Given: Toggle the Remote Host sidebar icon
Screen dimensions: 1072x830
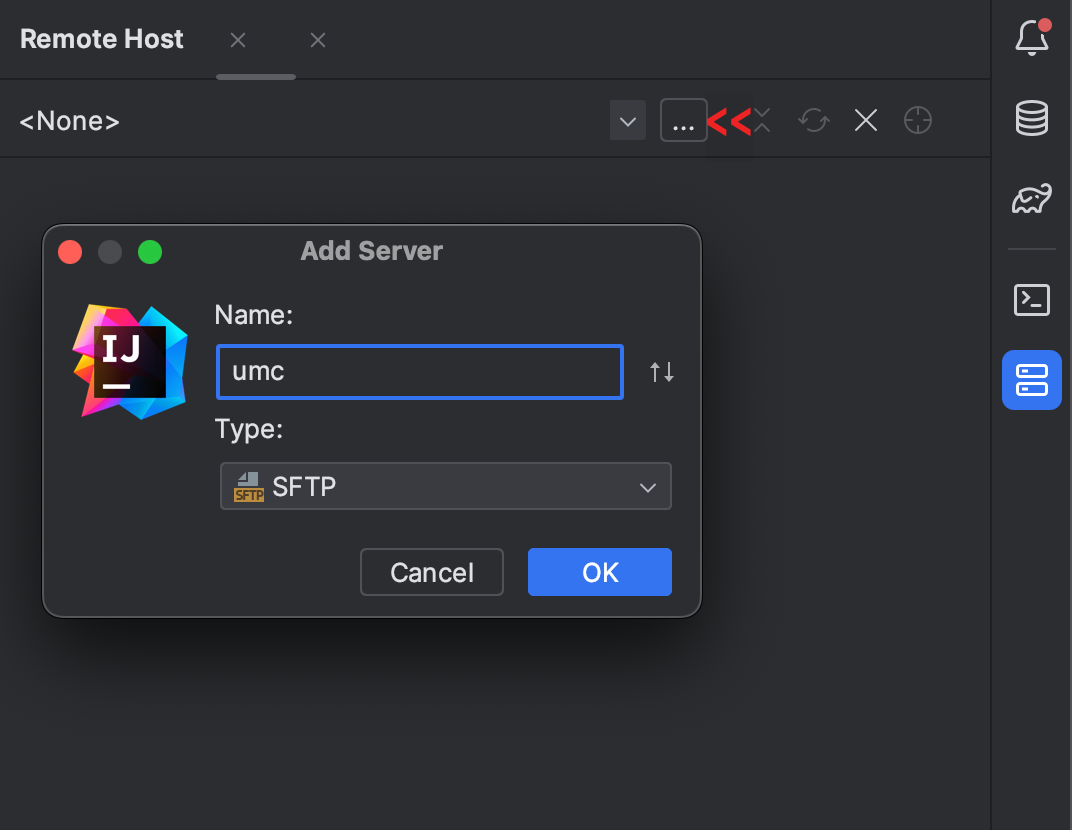Looking at the screenshot, I should (x=1032, y=380).
